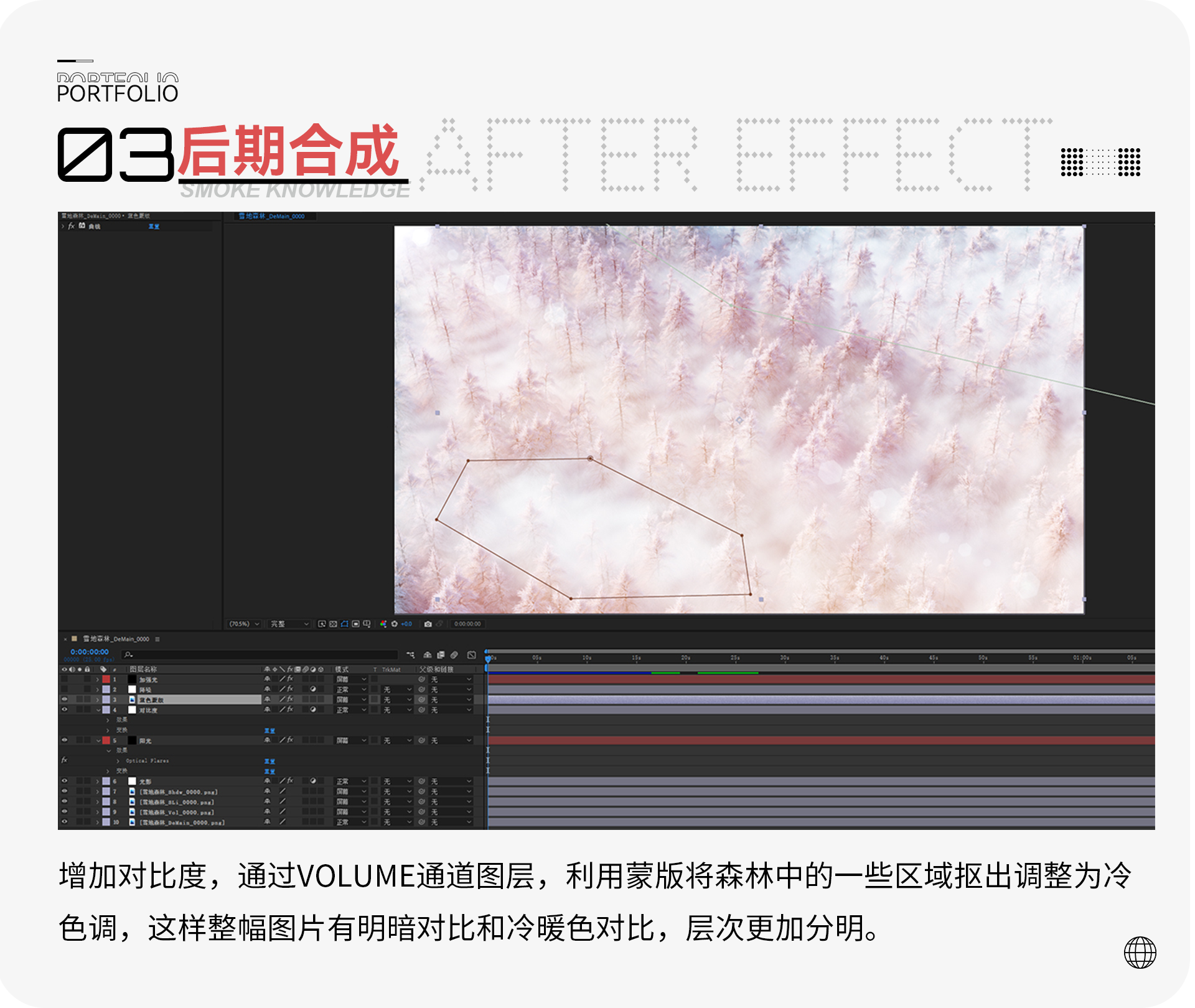
Task: Open the show channel RGB icon
Action: point(383,624)
